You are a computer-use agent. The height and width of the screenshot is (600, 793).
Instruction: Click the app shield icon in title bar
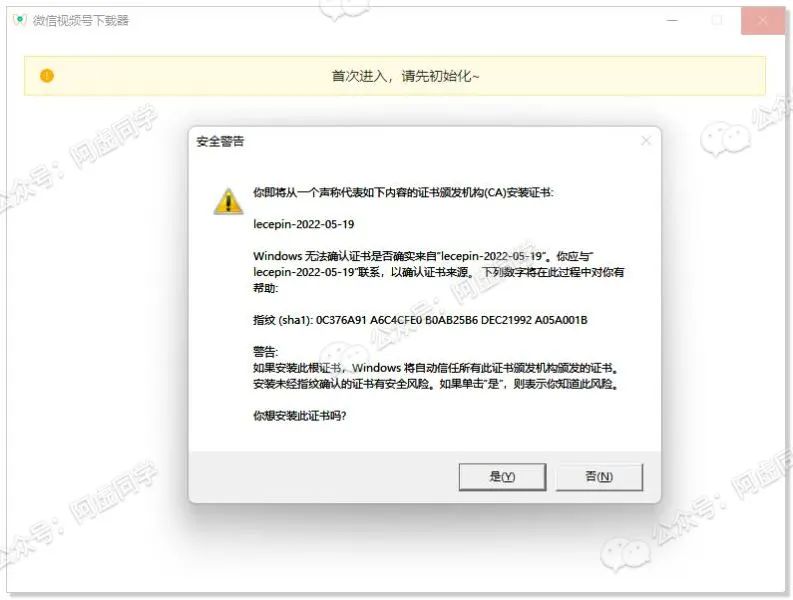click(19, 20)
